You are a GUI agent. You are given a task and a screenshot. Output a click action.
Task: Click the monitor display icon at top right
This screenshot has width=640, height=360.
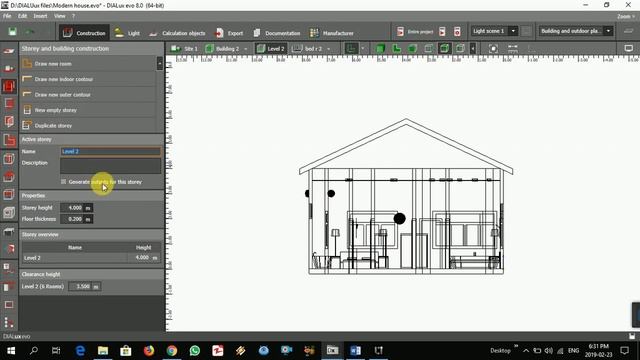click(629, 49)
